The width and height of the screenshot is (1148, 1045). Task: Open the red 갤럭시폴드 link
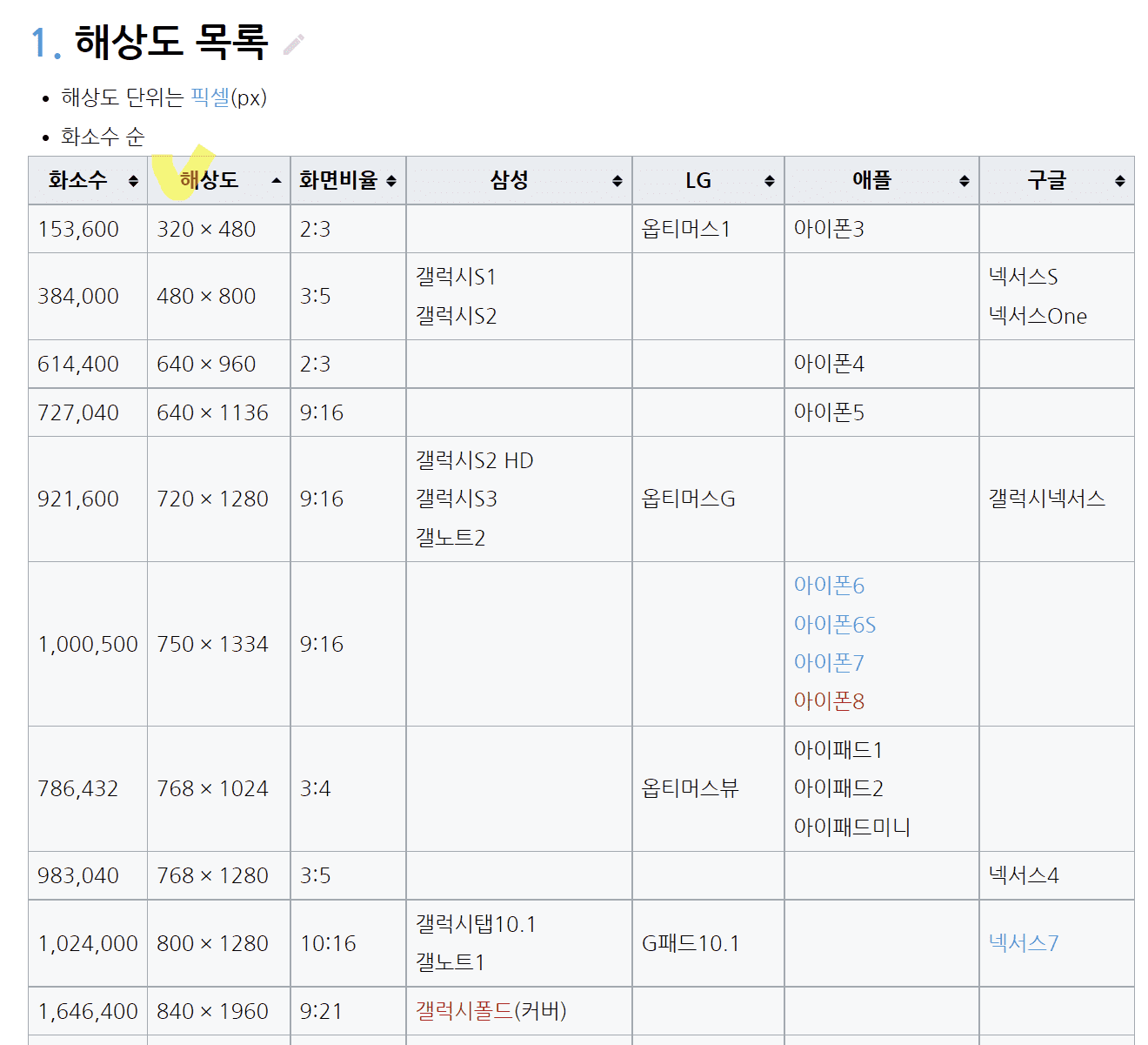(x=464, y=1011)
